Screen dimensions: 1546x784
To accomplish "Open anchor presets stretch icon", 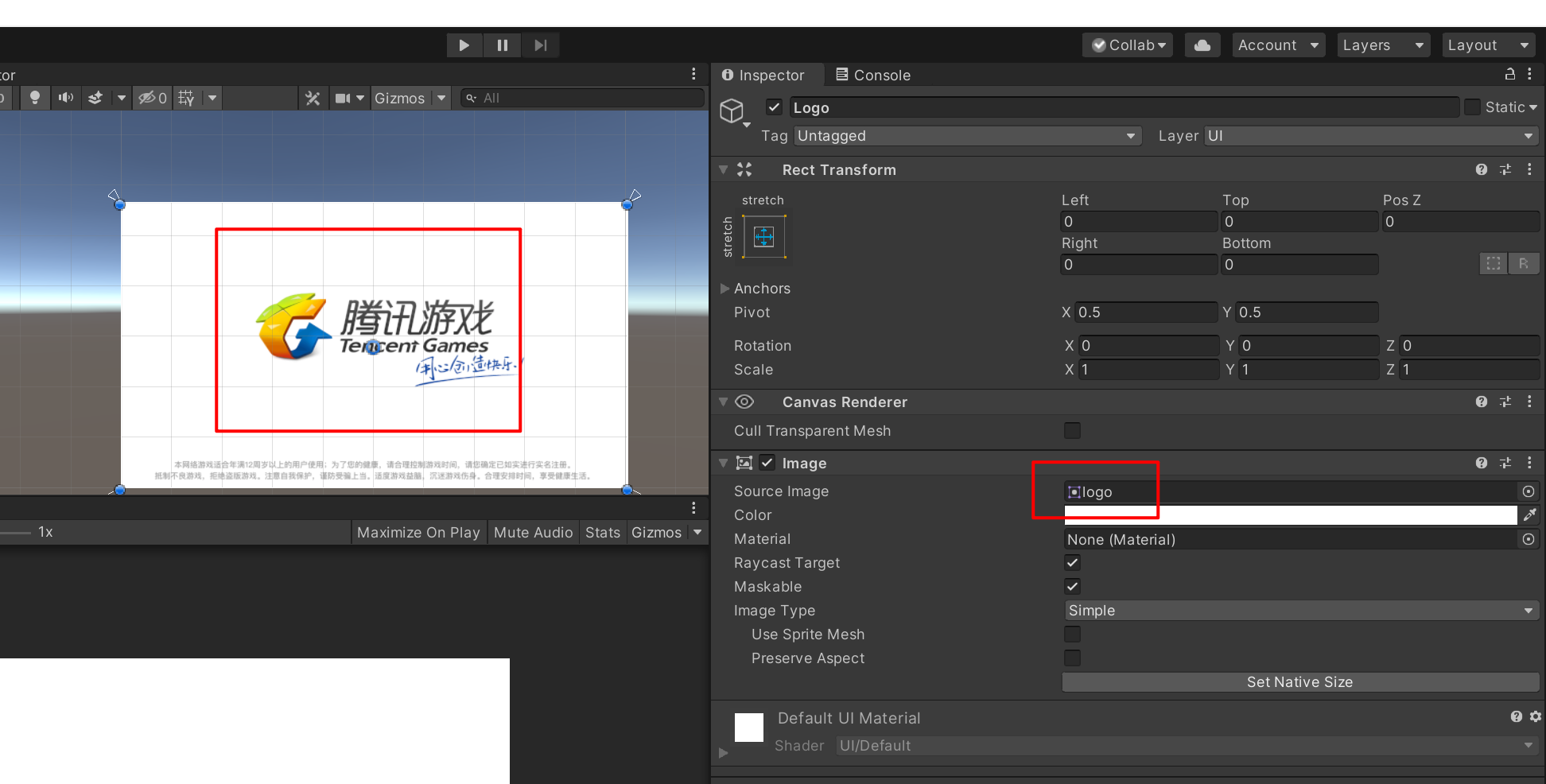I will [x=763, y=237].
